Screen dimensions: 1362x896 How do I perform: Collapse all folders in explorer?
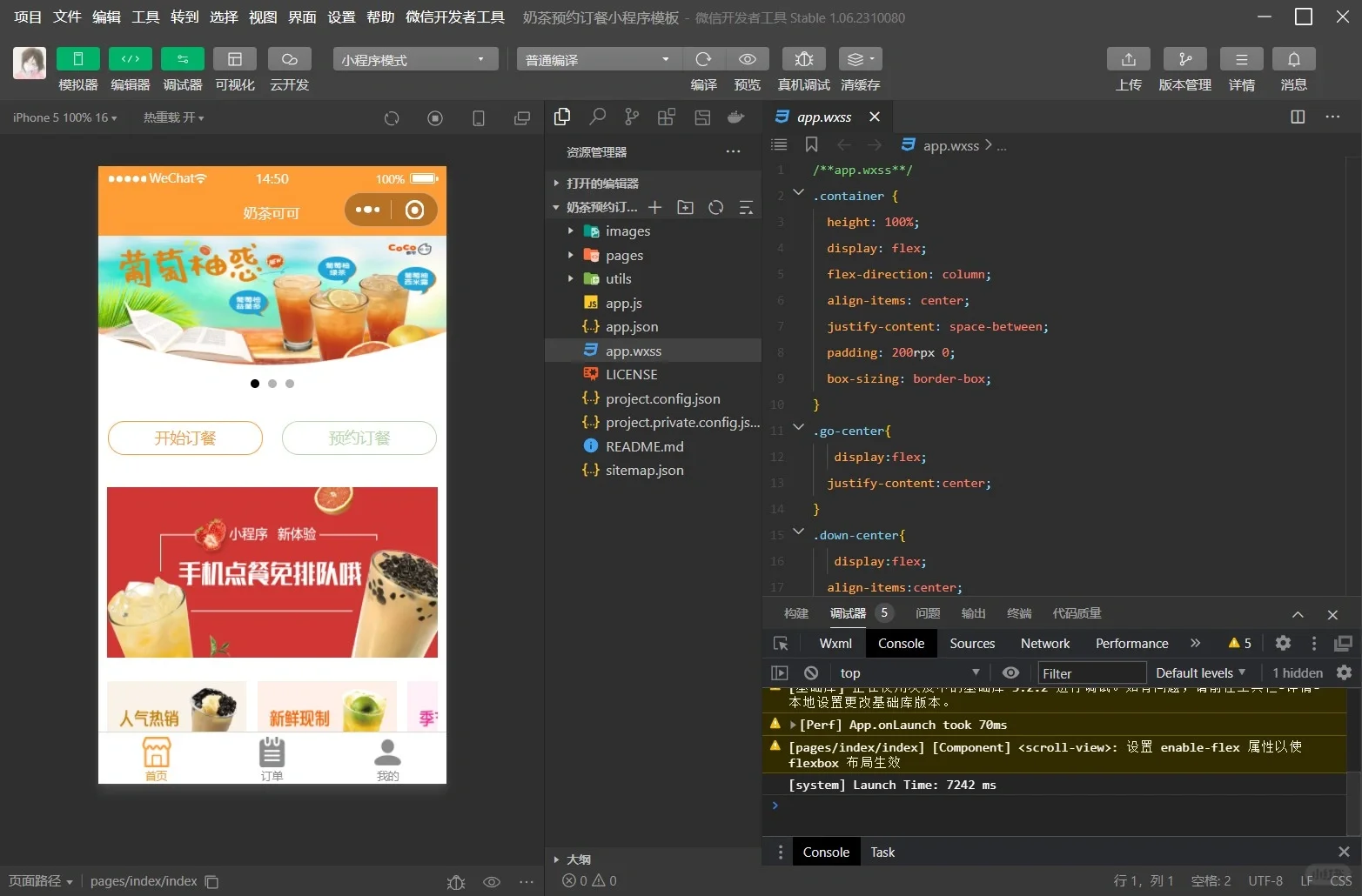coord(746,207)
